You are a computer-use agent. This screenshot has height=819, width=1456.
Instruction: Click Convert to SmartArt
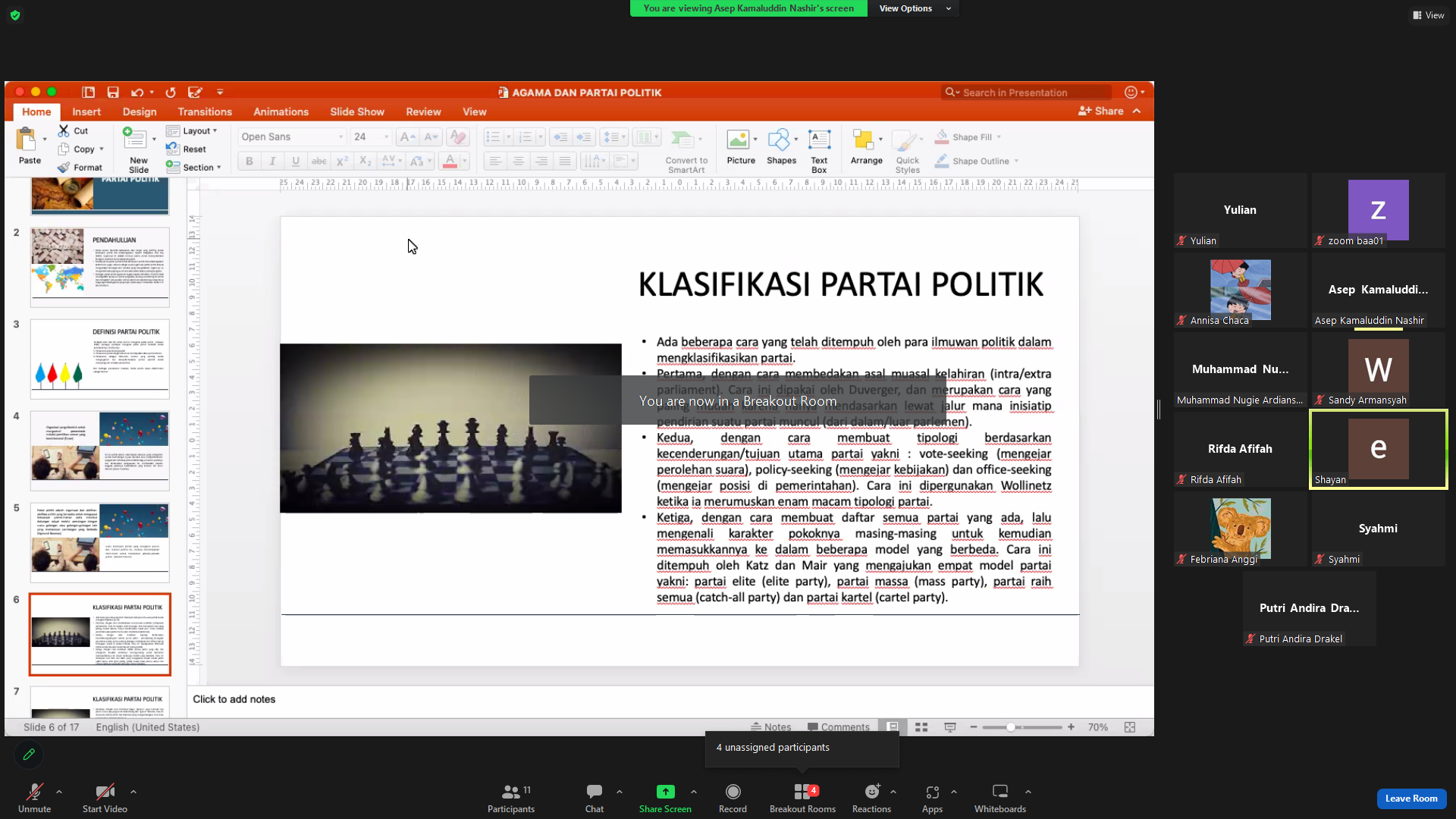pyautogui.click(x=686, y=151)
